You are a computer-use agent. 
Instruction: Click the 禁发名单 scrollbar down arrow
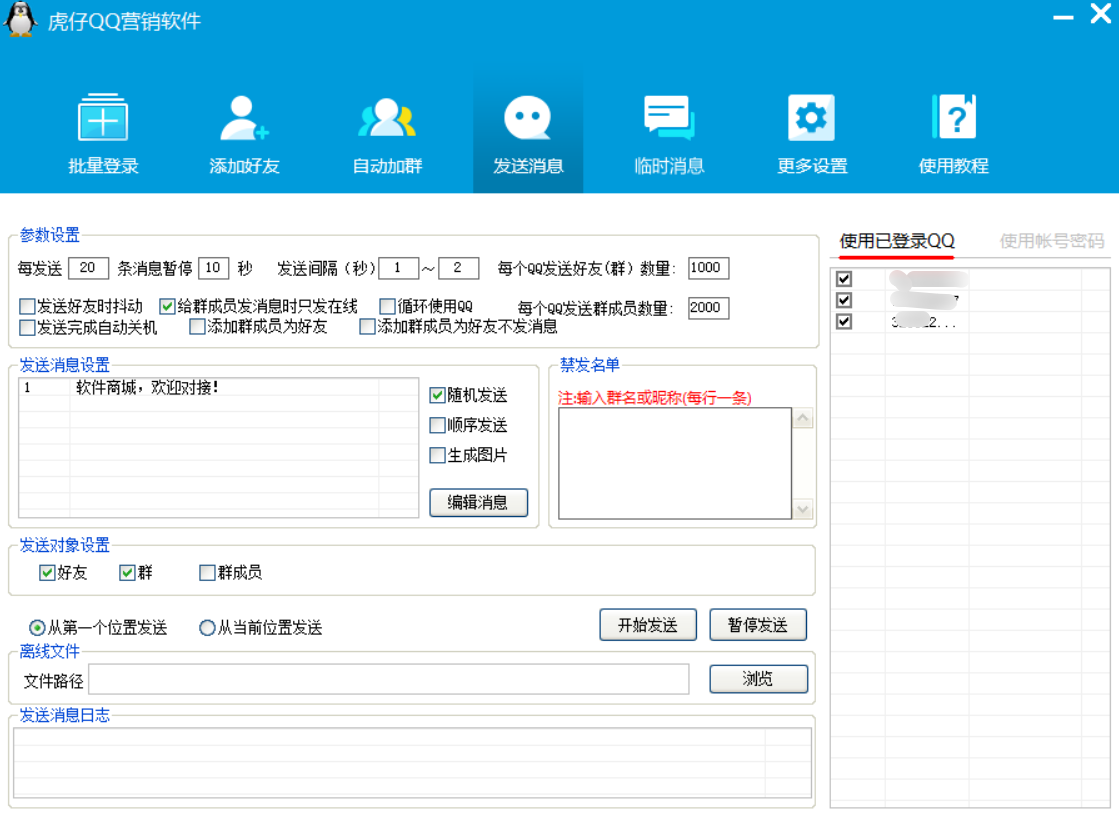(x=803, y=510)
